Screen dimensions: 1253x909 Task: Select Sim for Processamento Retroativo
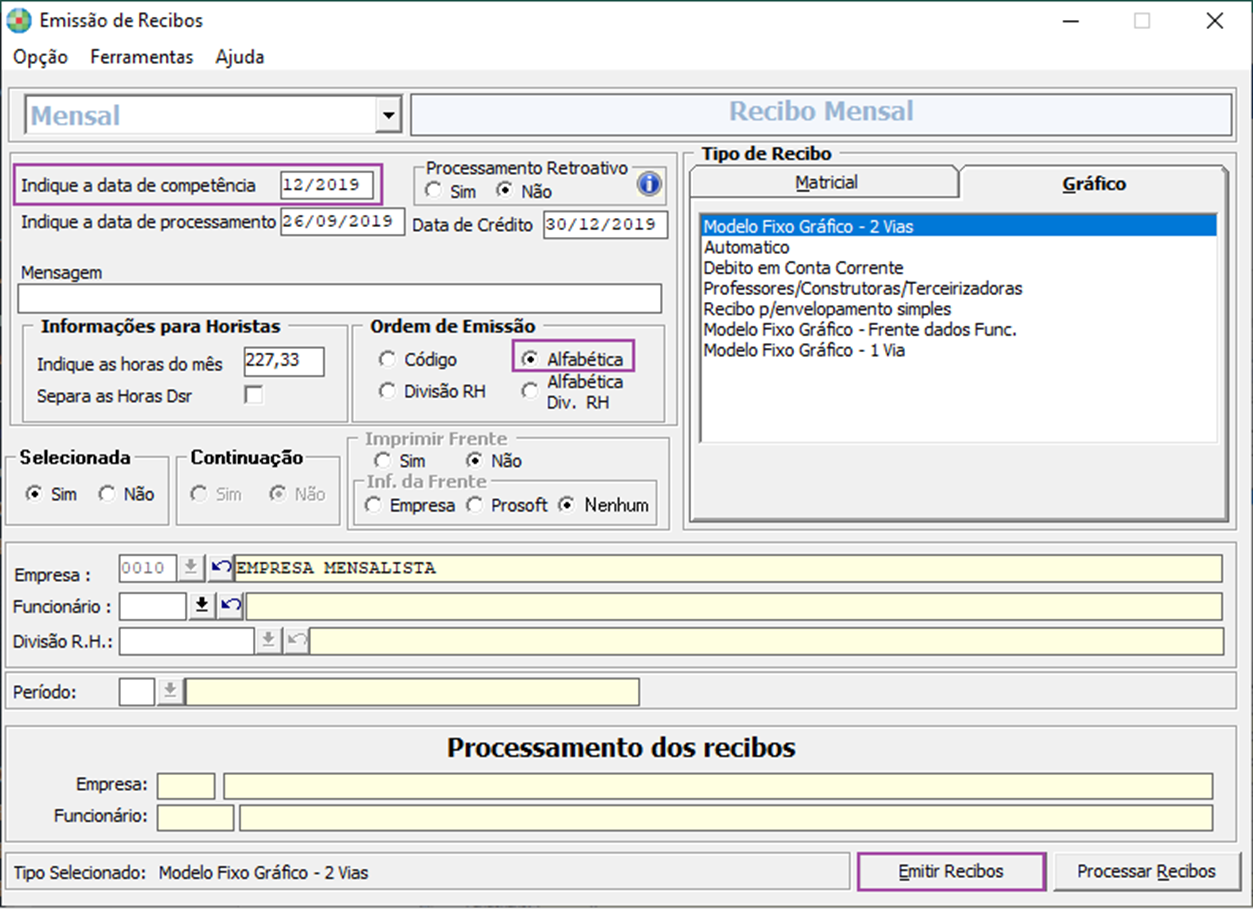click(x=452, y=191)
